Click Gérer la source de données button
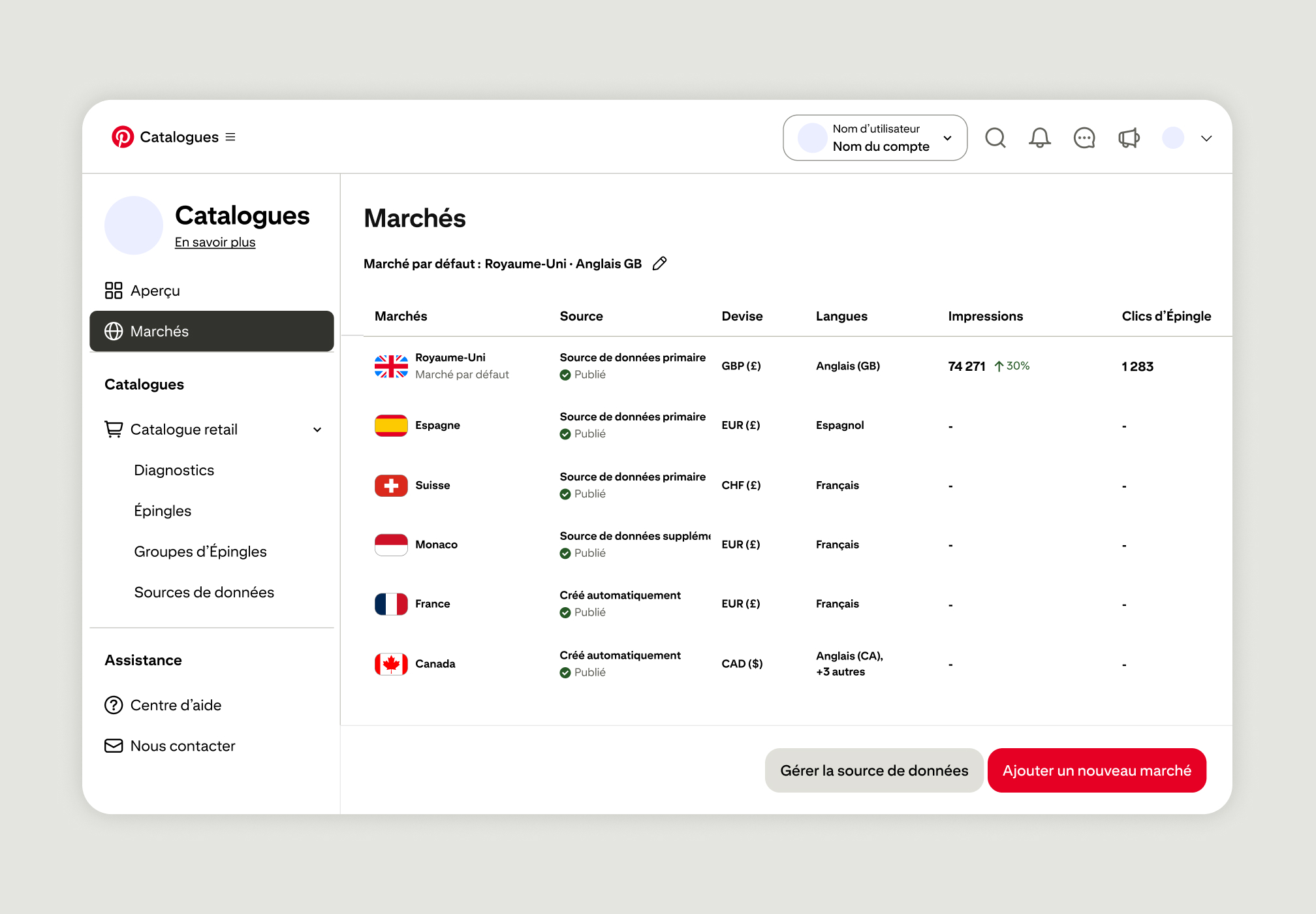Screen dimensions: 1316x914 874,770
